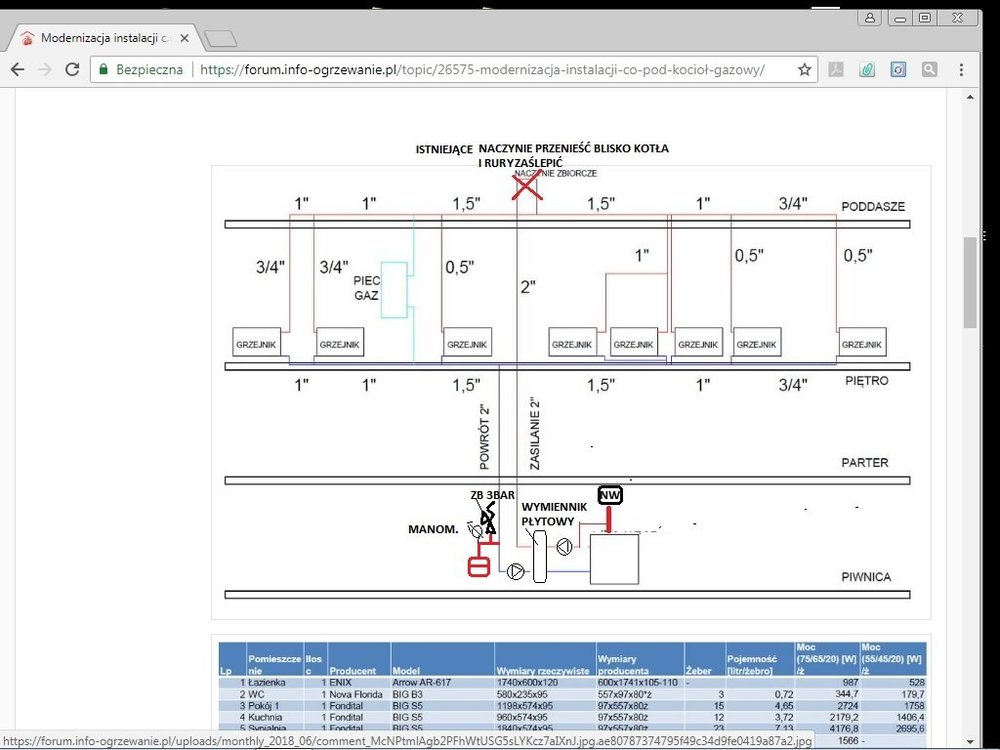Bookmark this page with the star icon
Image resolution: width=1000 pixels, height=750 pixels.
pos(804,70)
